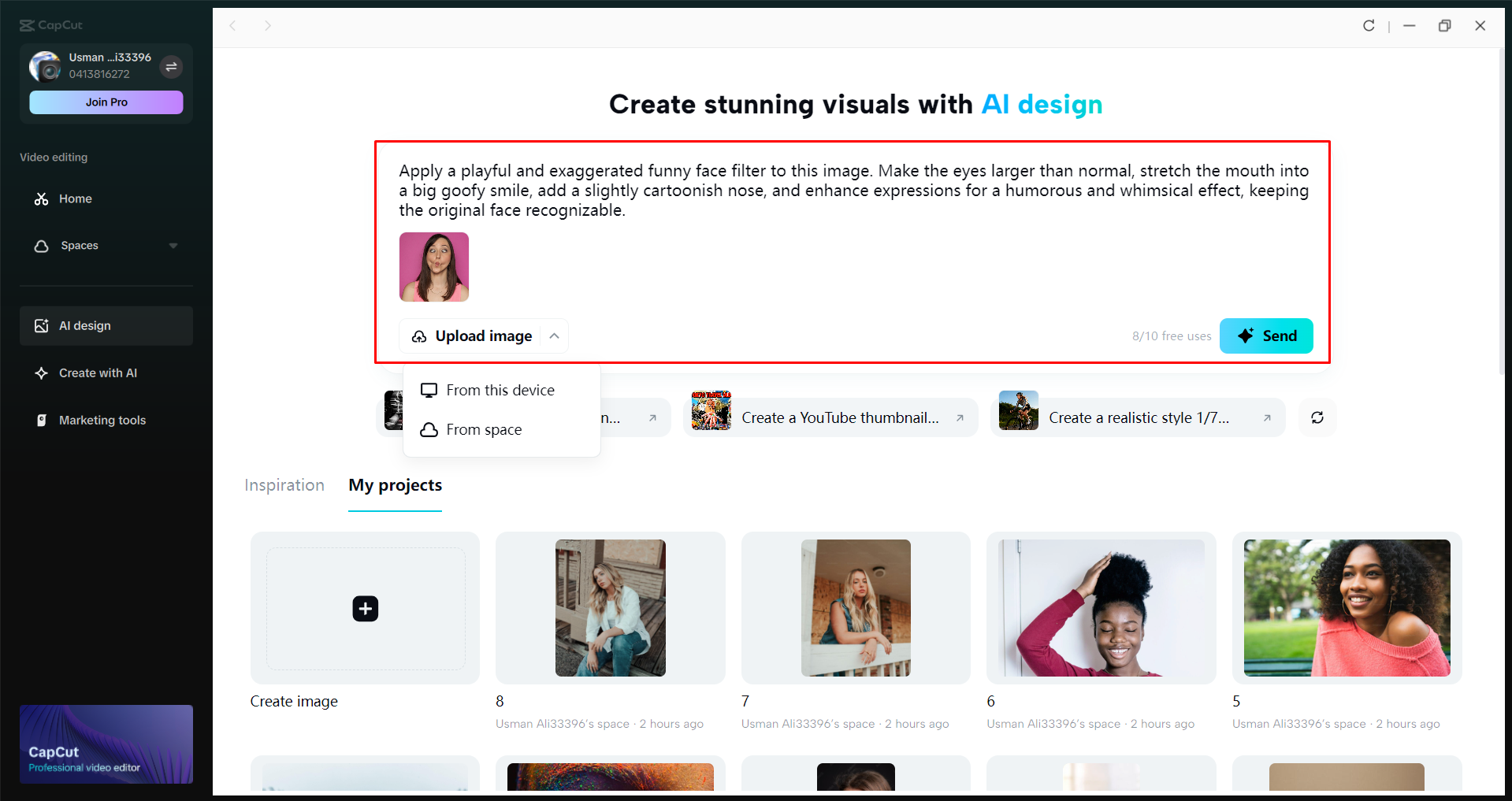This screenshot has width=1512, height=801.
Task: Collapse the Upload image options chevron
Action: pyautogui.click(x=554, y=336)
